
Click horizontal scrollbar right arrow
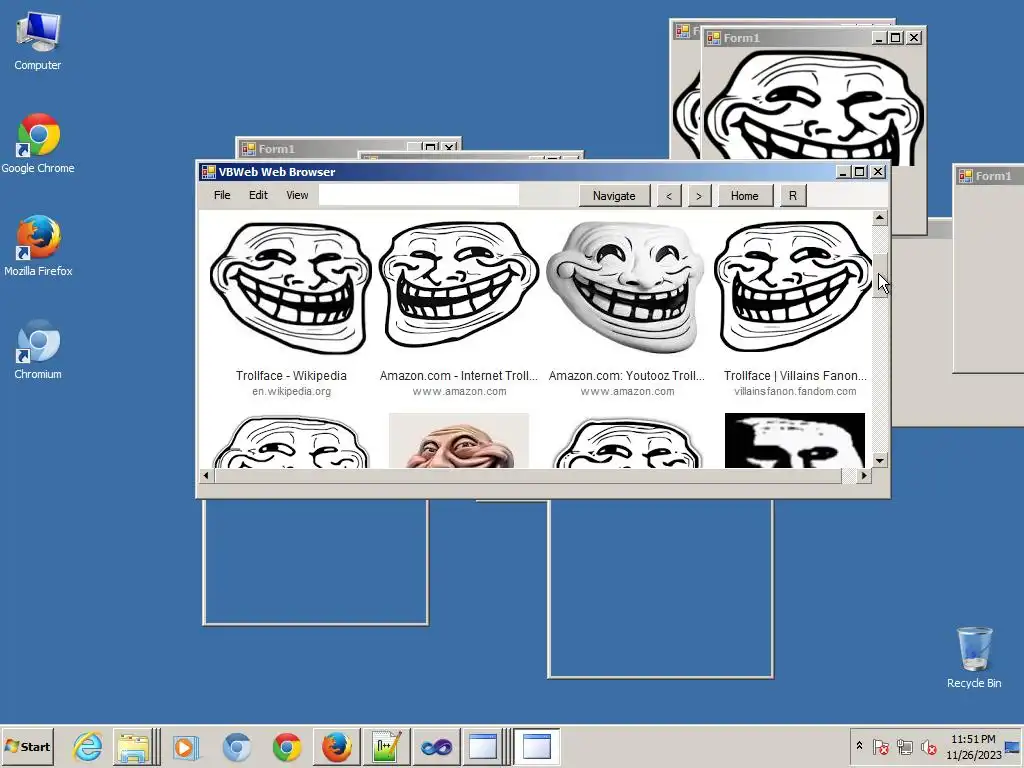[864, 475]
